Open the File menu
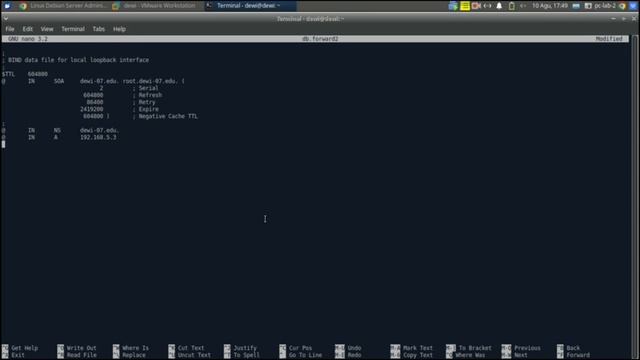Viewport: 640px width, 360px height. (10, 29)
